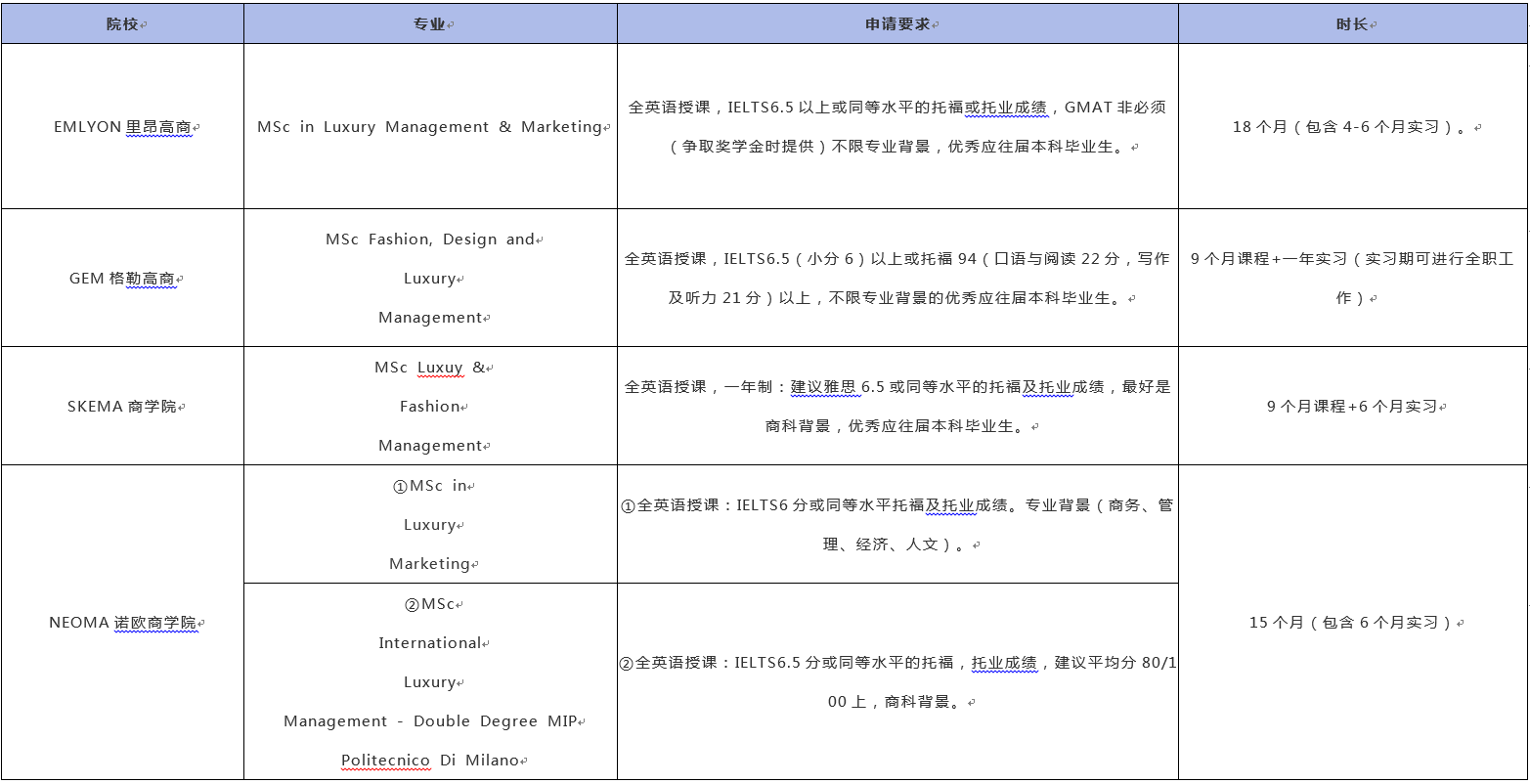
Task: Click the SKEMA 商学院 cell
Action: point(123,407)
